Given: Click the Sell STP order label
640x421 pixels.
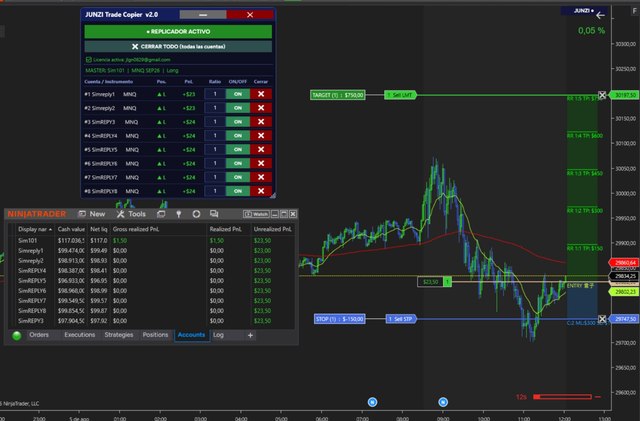Looking at the screenshot, I should tap(401, 319).
